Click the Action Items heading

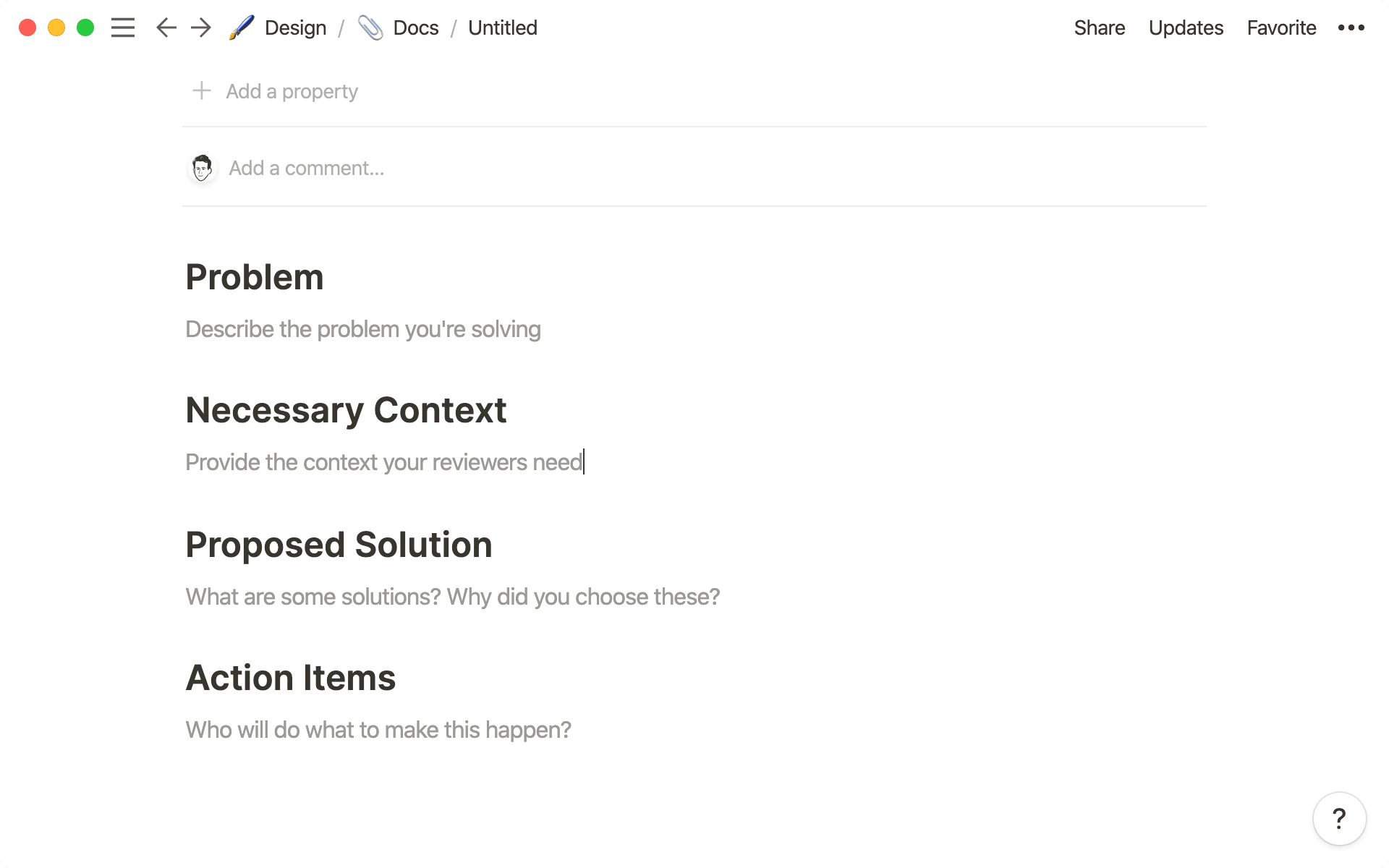click(291, 677)
